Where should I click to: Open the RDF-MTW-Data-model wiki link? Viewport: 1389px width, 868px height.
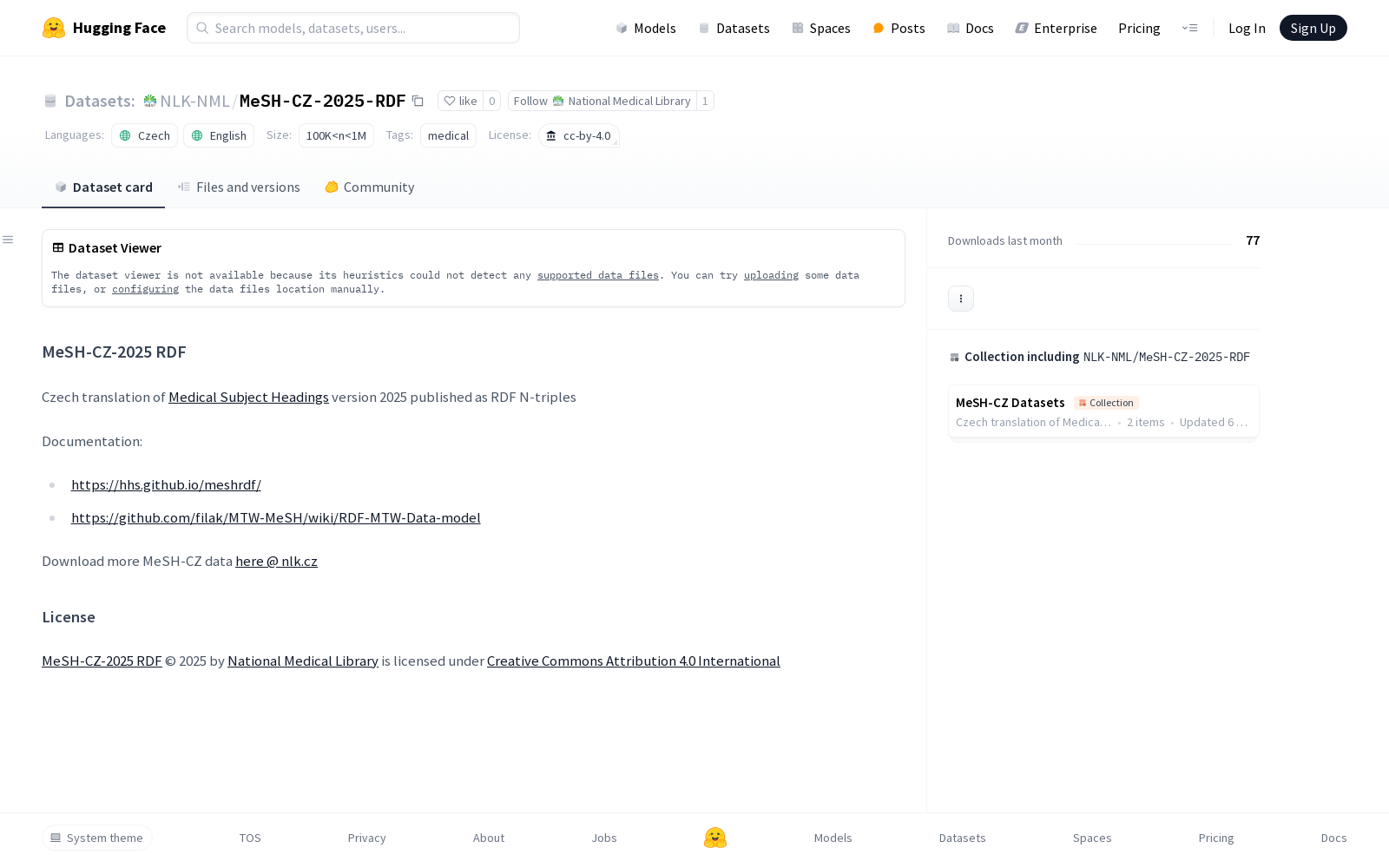click(275, 517)
